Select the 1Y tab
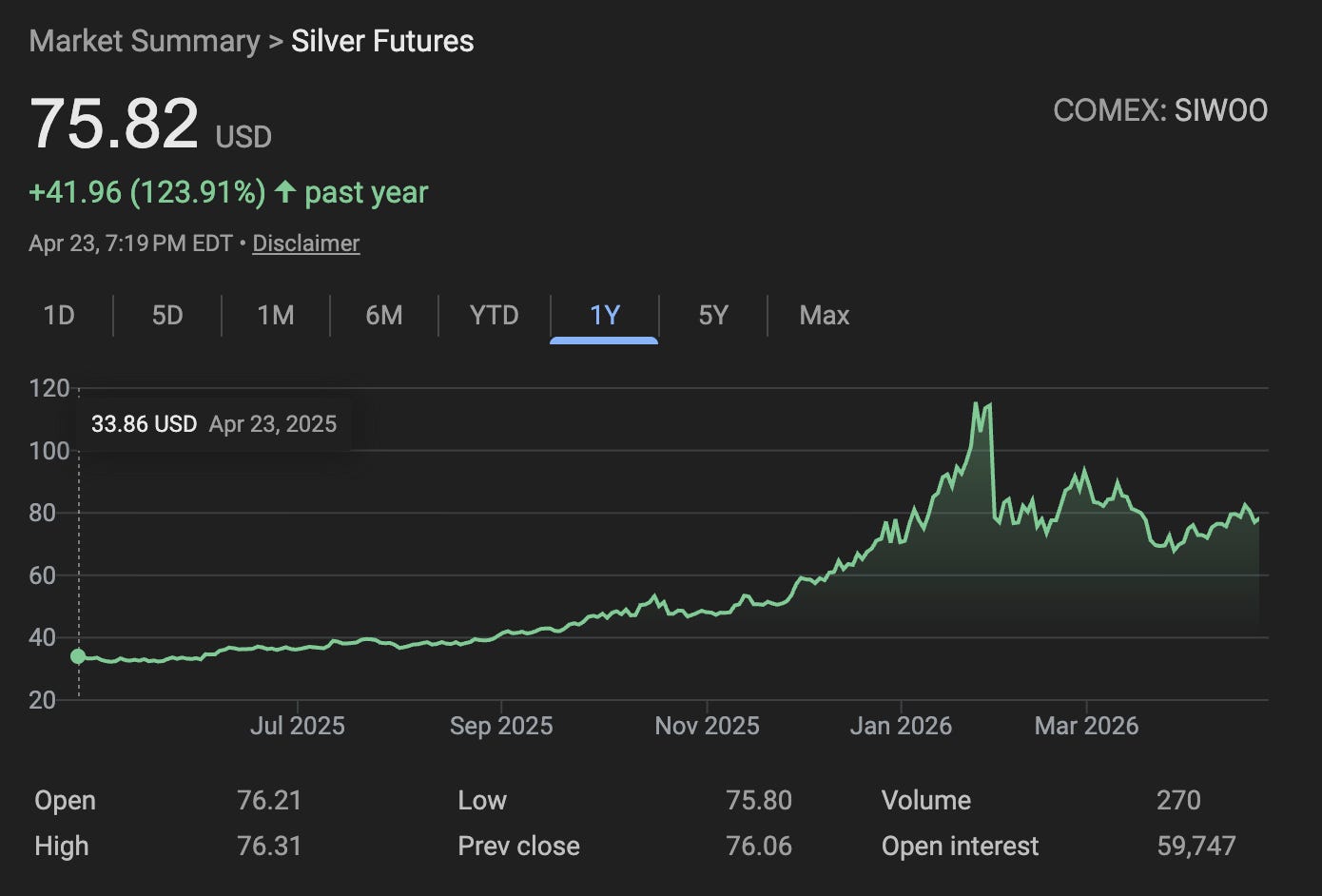 (x=605, y=316)
